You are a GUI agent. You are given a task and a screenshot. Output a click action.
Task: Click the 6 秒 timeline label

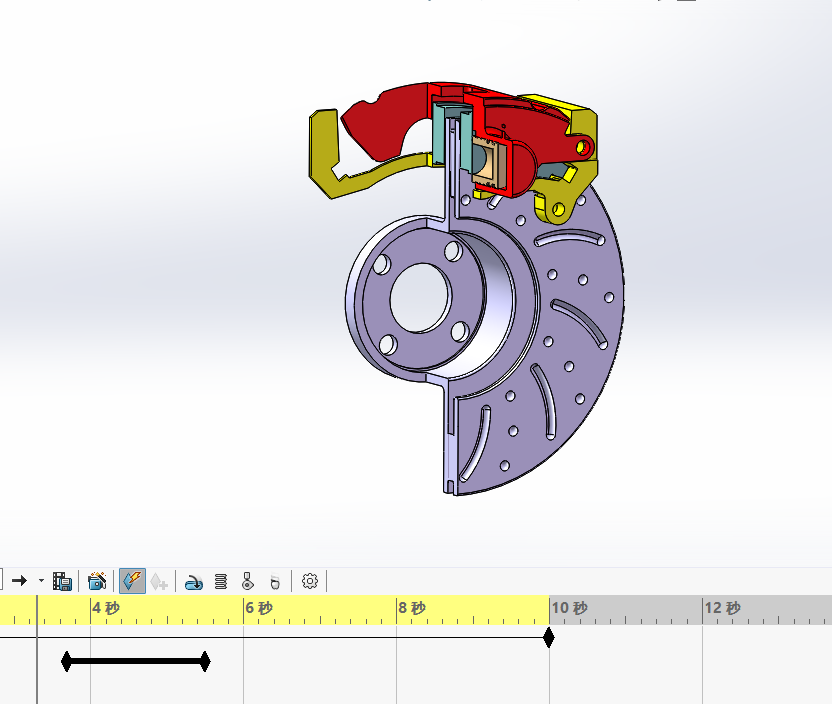pyautogui.click(x=259, y=608)
